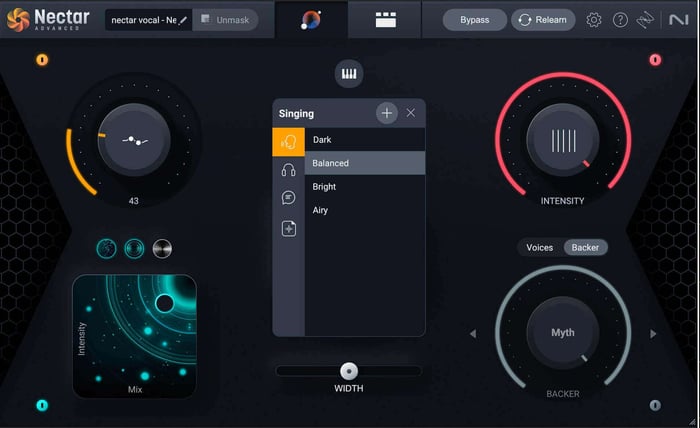
Task: Switch to the module chain view tab
Action: point(385,20)
